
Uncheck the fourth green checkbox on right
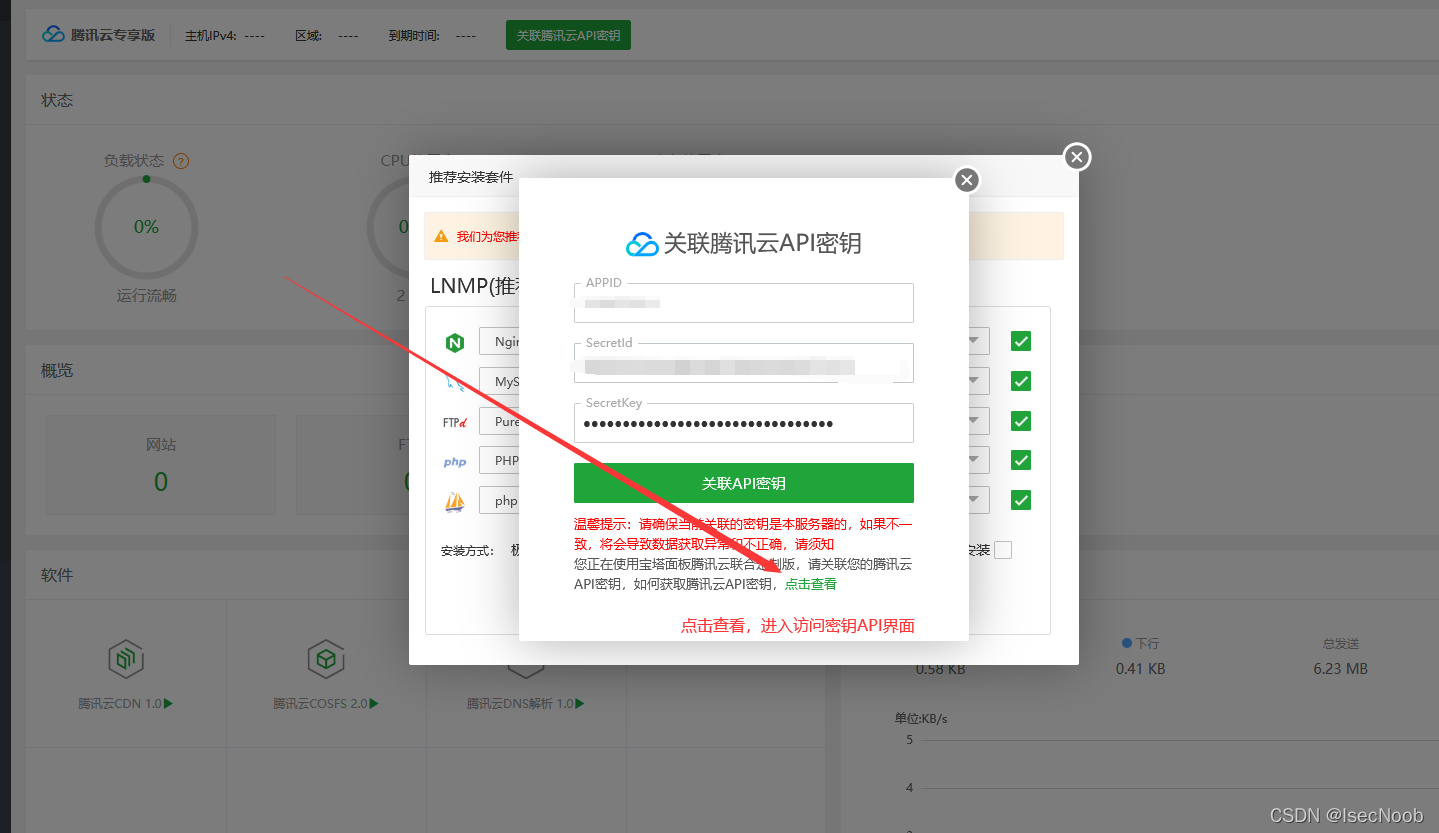(1021, 460)
